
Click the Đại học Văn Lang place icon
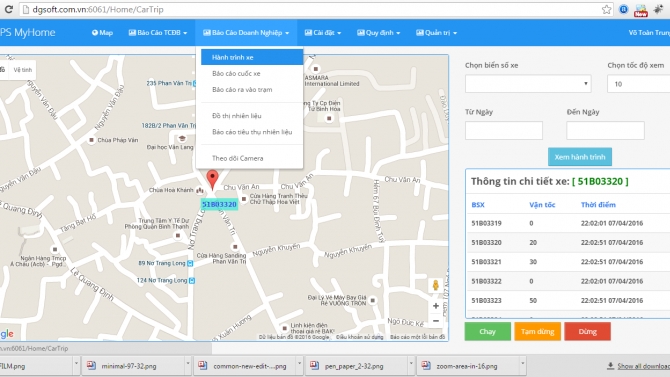182,138
